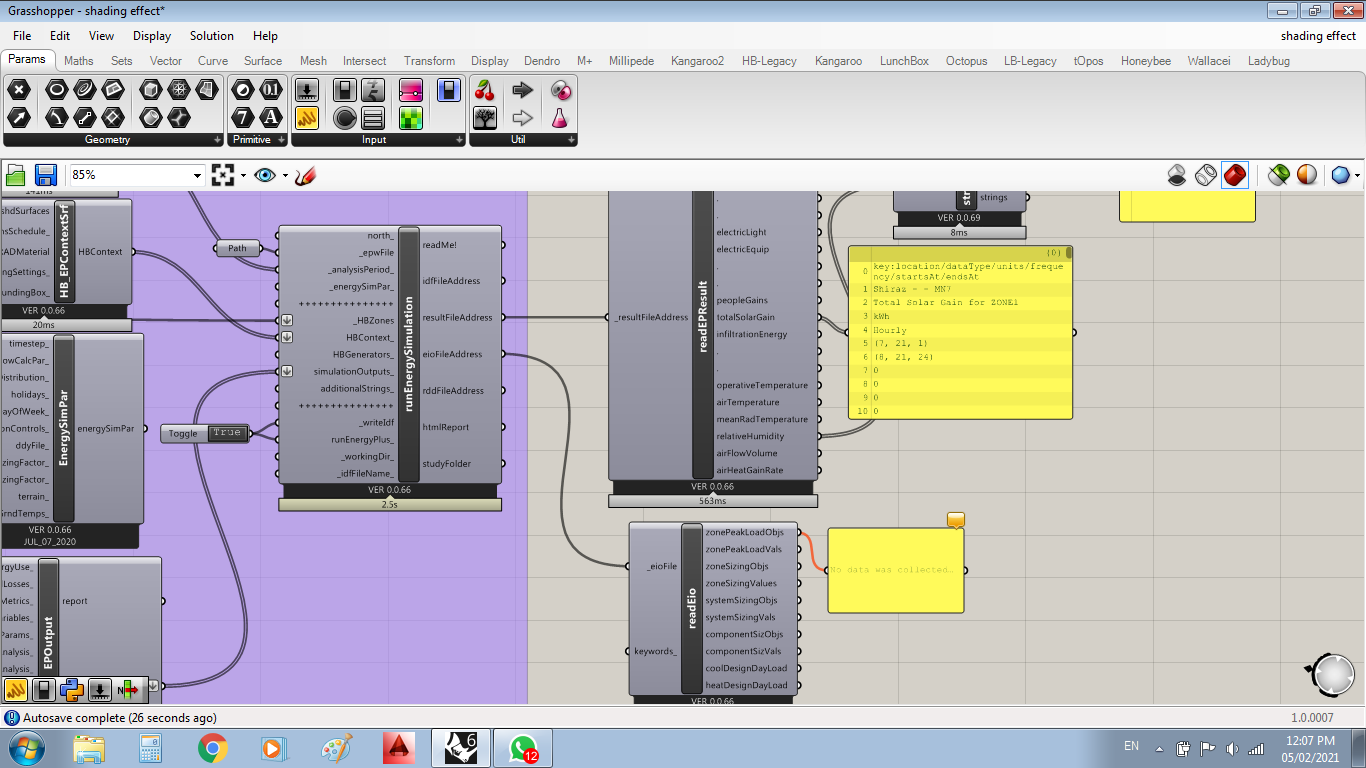This screenshot has width=1366, height=768.
Task: Select the yellow Panel input icon
Action: [307, 117]
